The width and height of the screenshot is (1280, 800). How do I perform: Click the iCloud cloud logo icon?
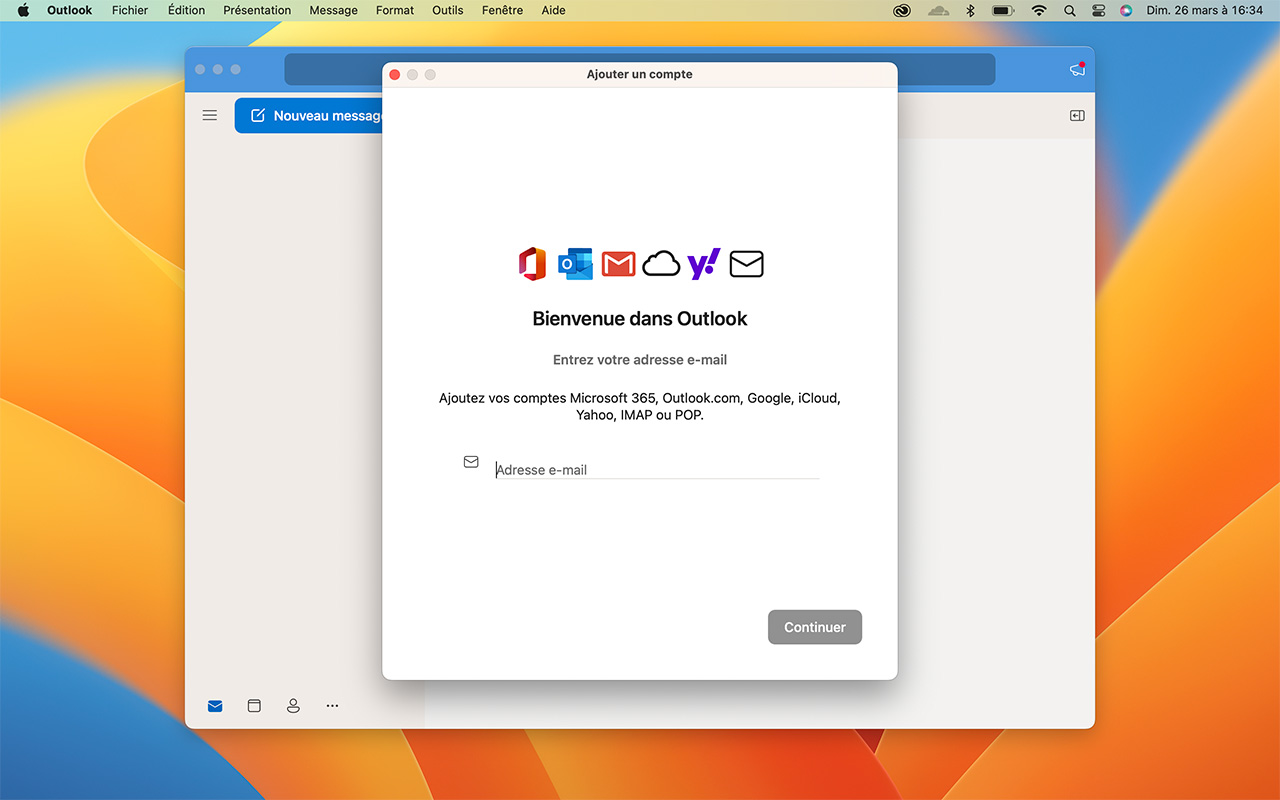coord(661,264)
